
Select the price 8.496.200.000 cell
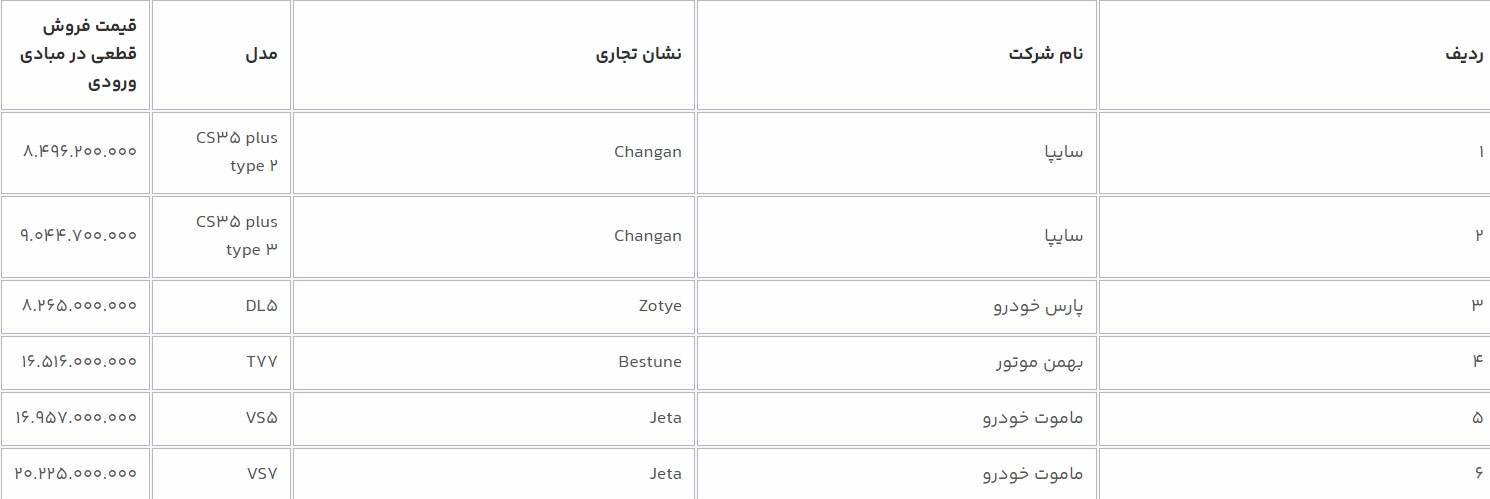click(x=79, y=152)
